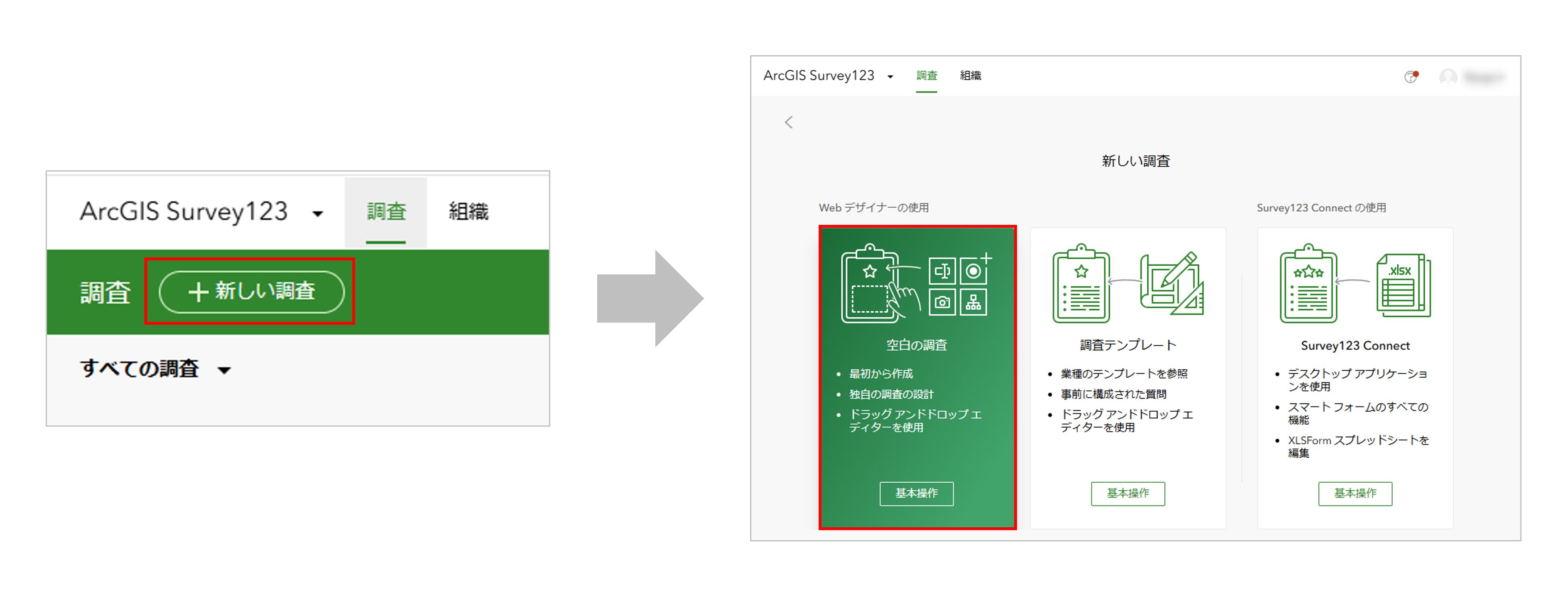Image resolution: width=1568 pixels, height=597 pixels.
Task: Click the Survey123 Connect xlsx illustration
Action: tap(1403, 286)
